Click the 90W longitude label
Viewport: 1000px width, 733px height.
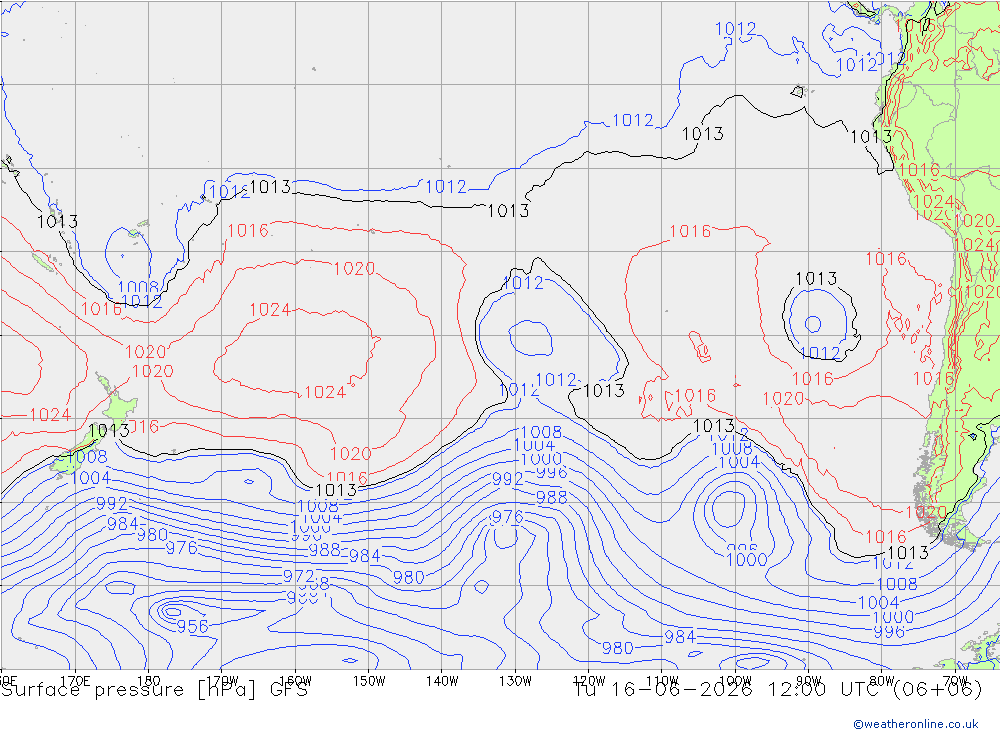[x=809, y=681]
